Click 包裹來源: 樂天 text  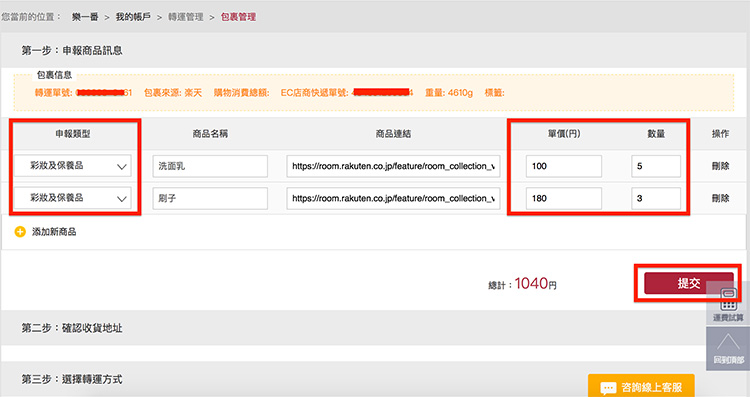(x=173, y=93)
